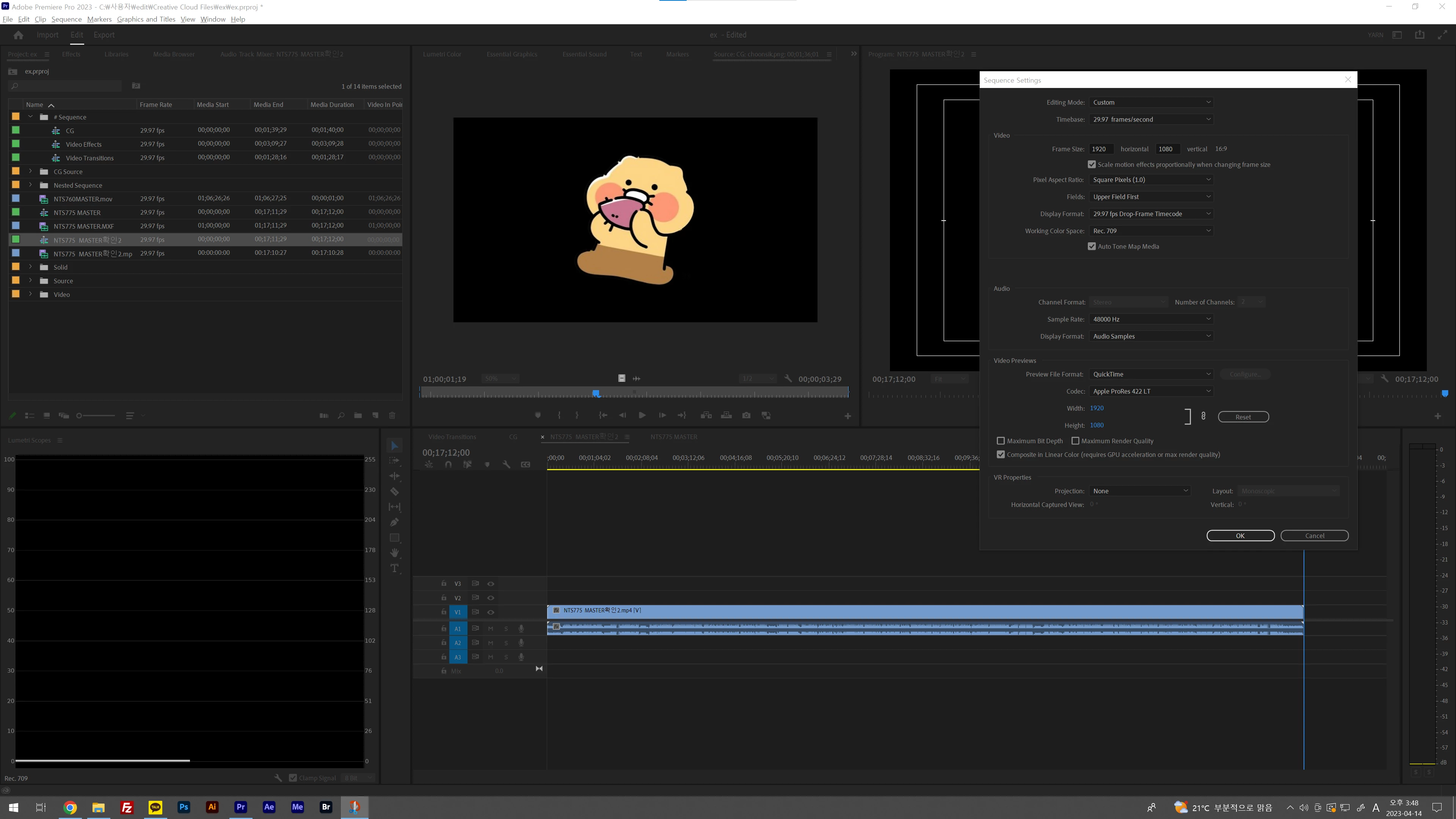Select the Razor tool in the tools panel
This screenshot has height=819, width=1456.
pos(394,492)
